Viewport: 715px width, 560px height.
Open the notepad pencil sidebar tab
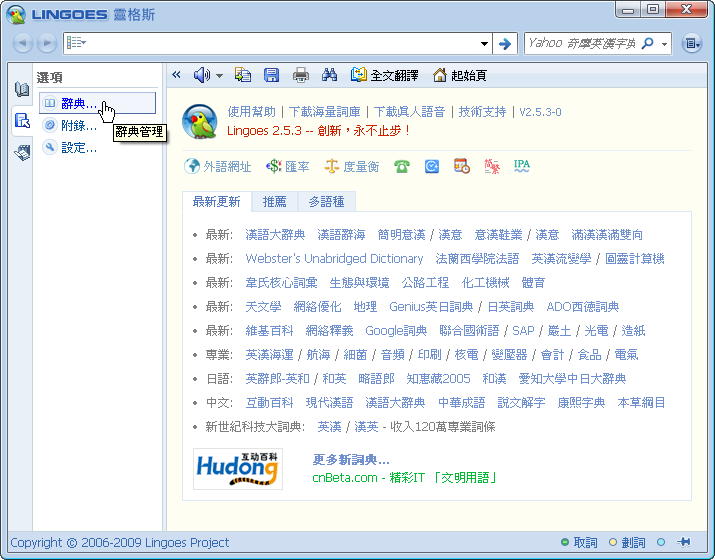(x=22, y=152)
